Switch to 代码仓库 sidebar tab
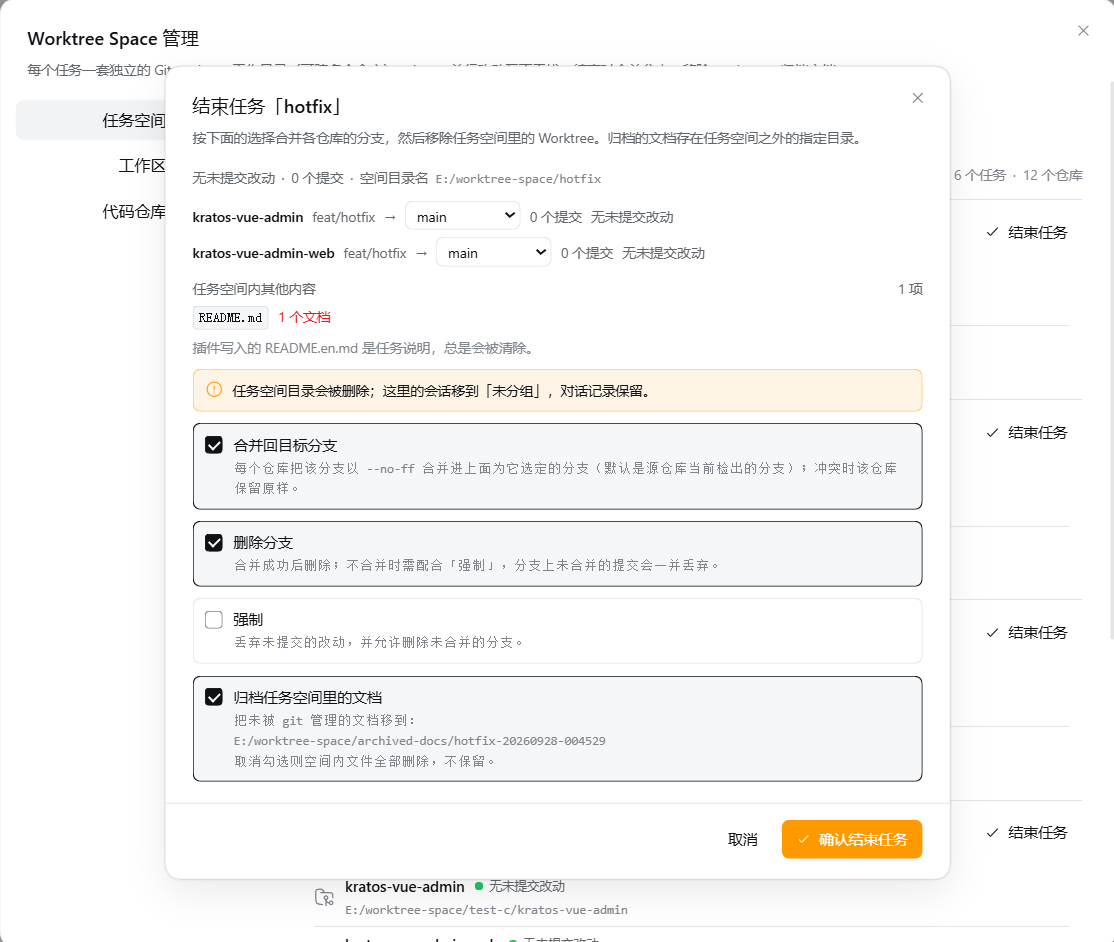1114x942 pixels. click(134, 212)
